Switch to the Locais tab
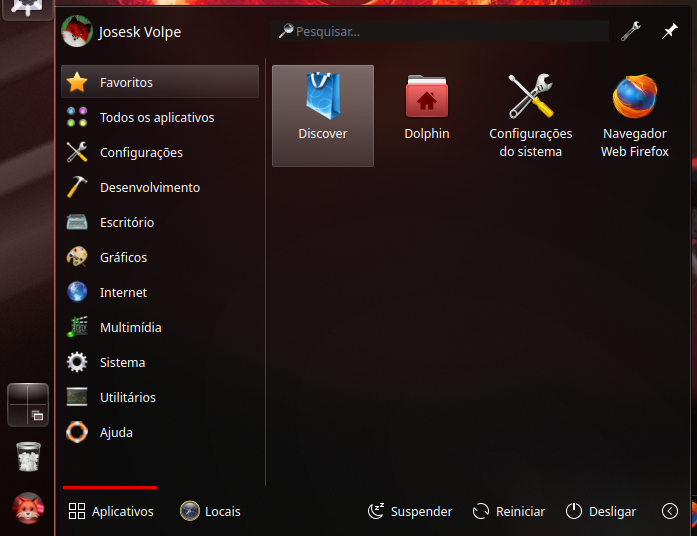Viewport: 697px width, 536px height. coord(210,511)
